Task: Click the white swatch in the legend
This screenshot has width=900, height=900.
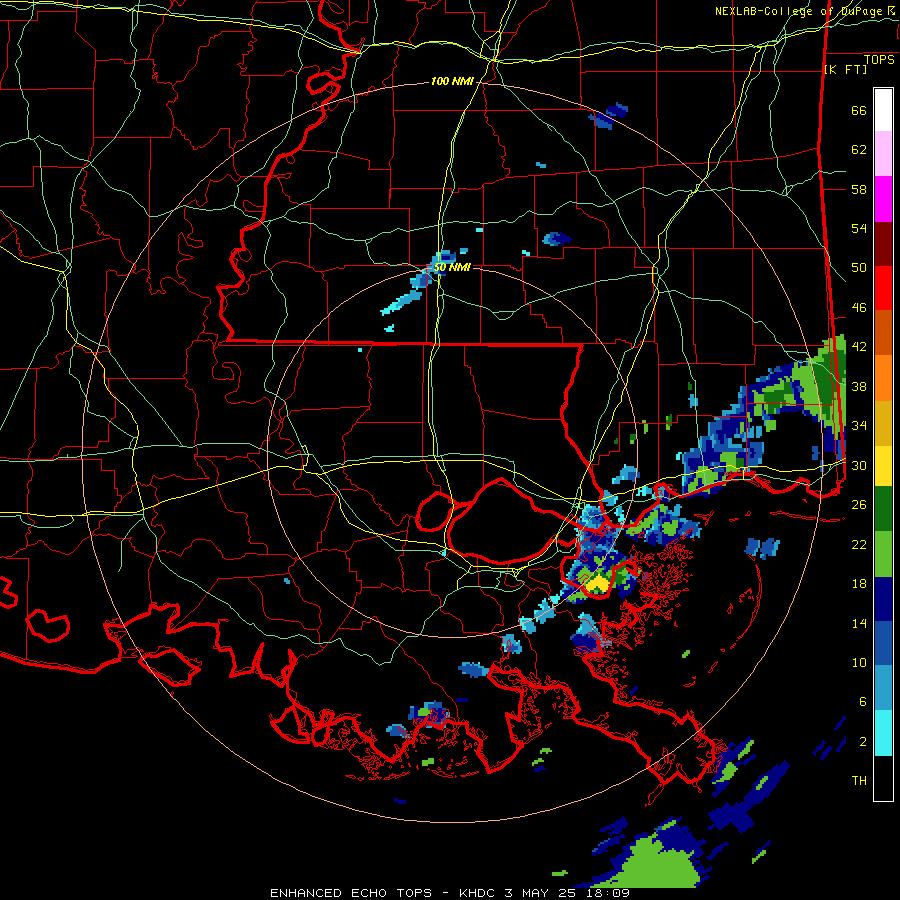Action: [x=883, y=110]
